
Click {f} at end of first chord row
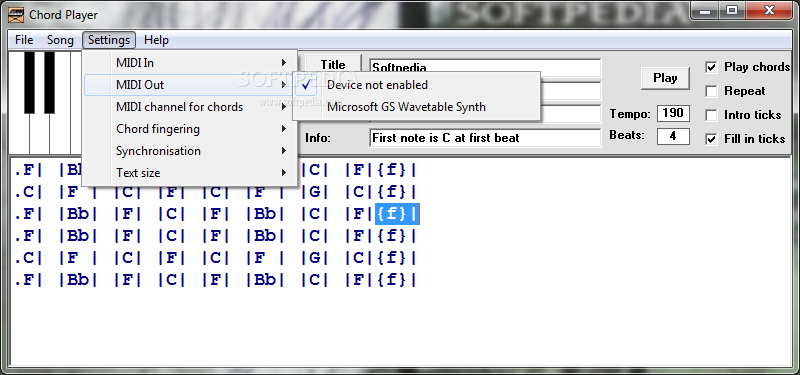(392, 170)
